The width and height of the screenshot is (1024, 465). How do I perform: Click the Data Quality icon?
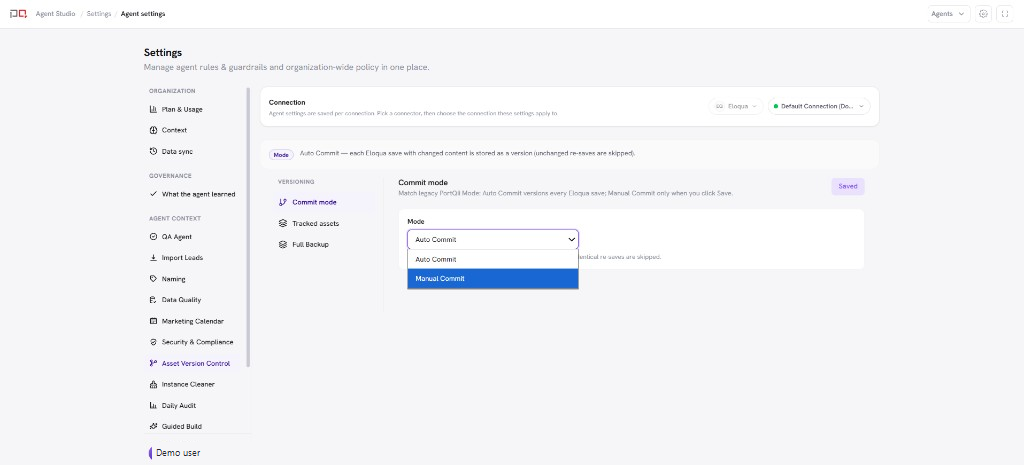point(153,300)
